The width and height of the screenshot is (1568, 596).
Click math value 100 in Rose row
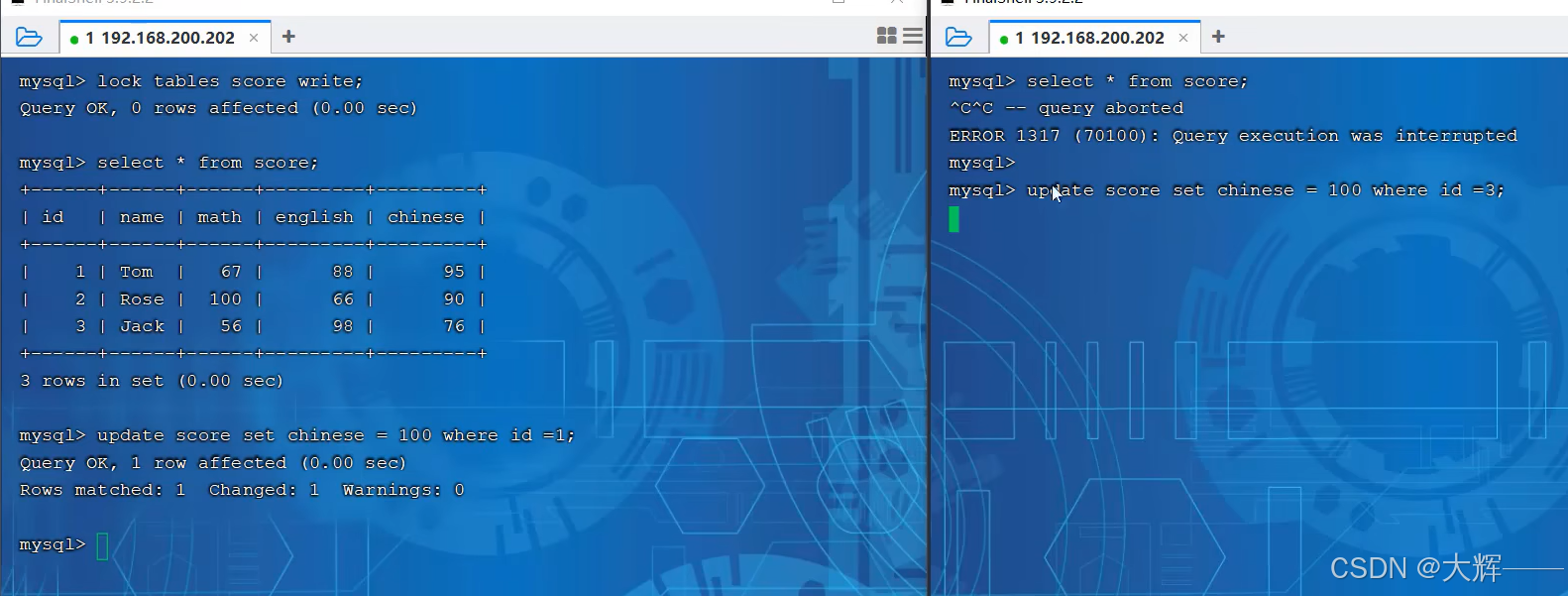225,299
